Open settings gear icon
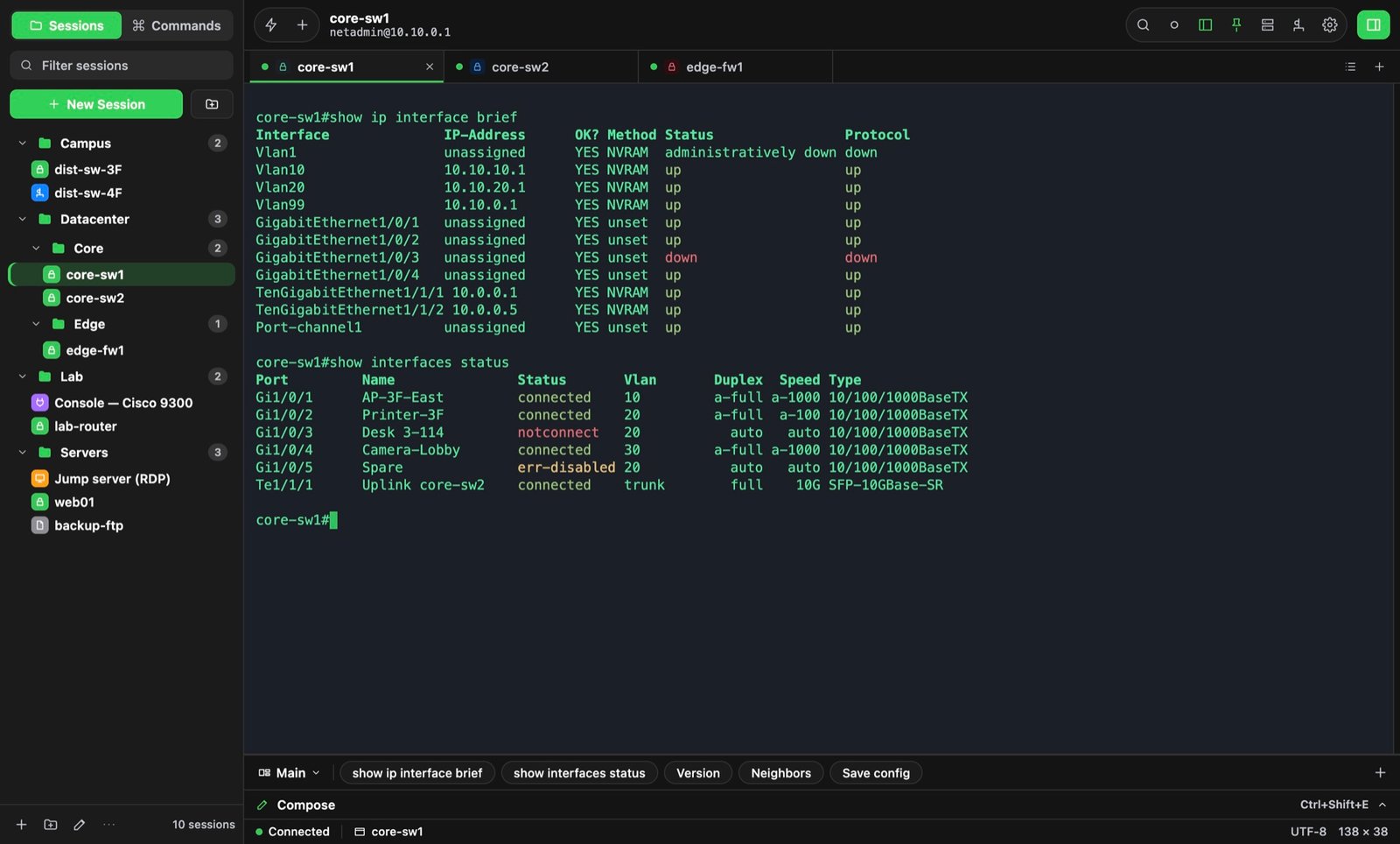The height and width of the screenshot is (844, 1400). tap(1330, 25)
